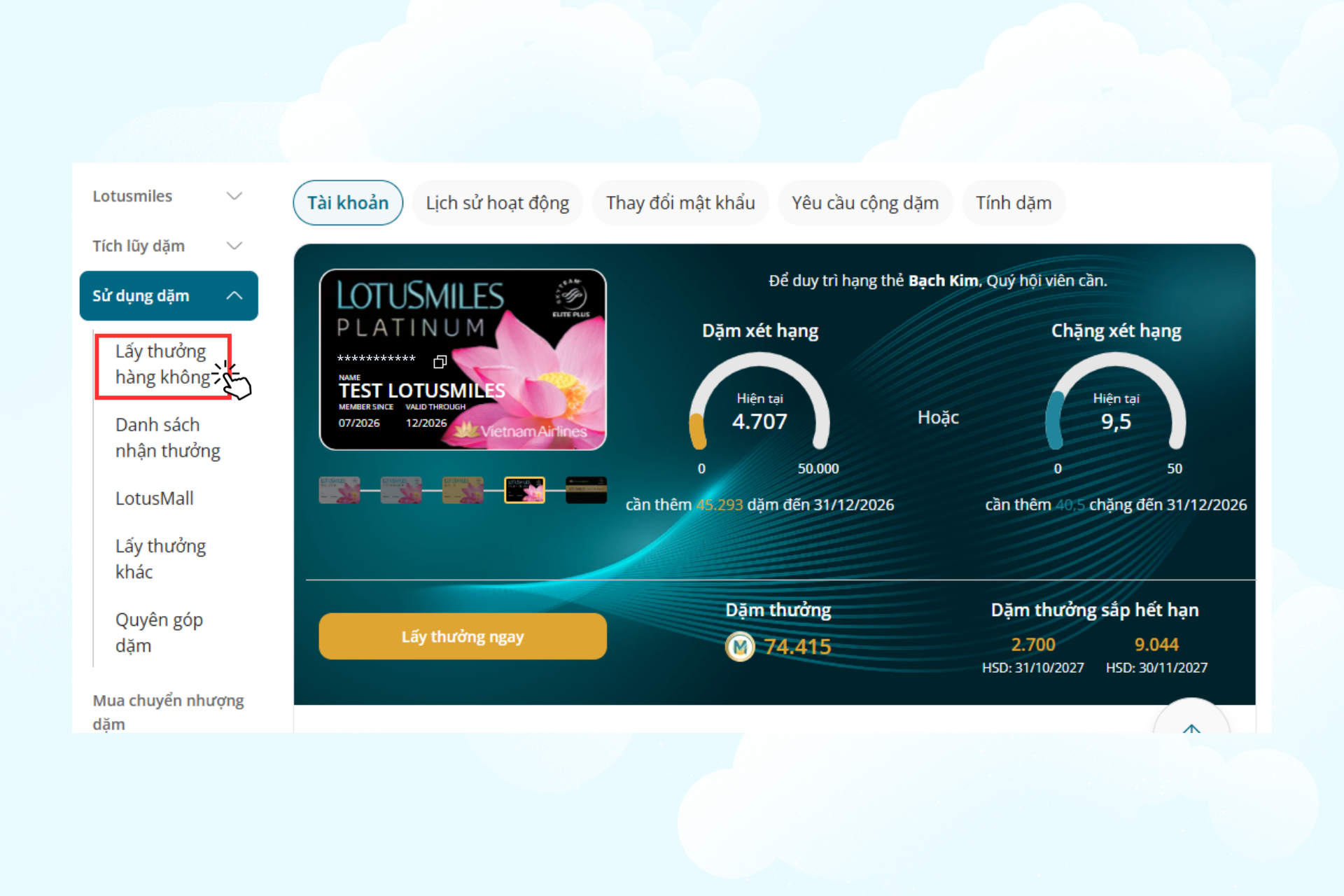This screenshot has width=1344, height=896.
Task: Click the 40,5 chặng needed figure
Action: point(1070,505)
